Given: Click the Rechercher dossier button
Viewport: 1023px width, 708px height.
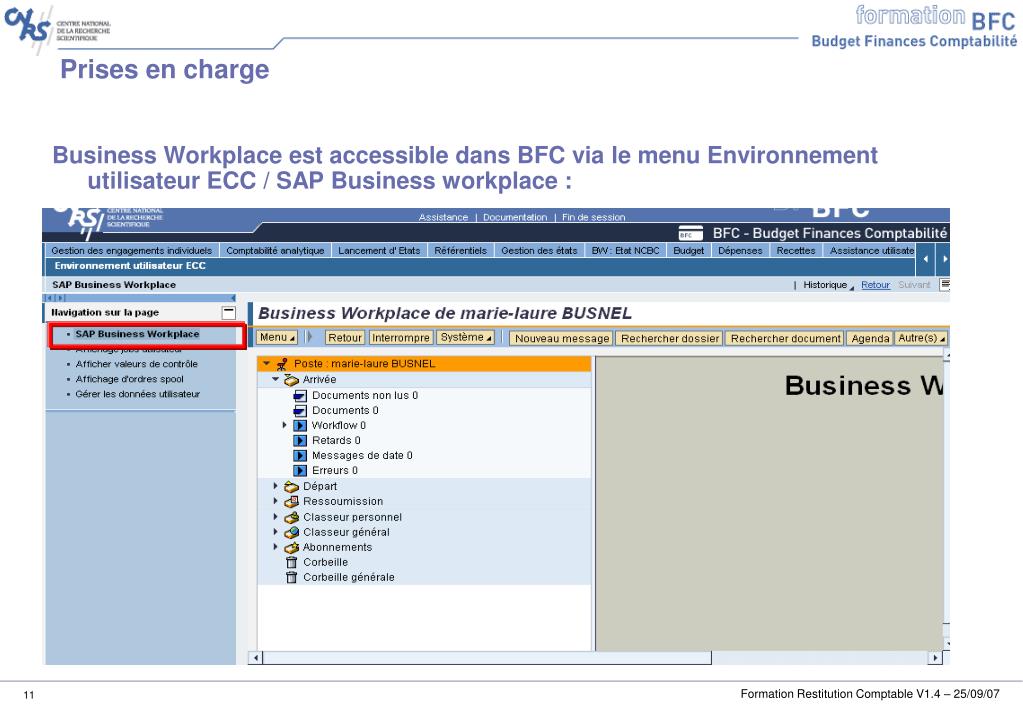Looking at the screenshot, I should tap(669, 339).
